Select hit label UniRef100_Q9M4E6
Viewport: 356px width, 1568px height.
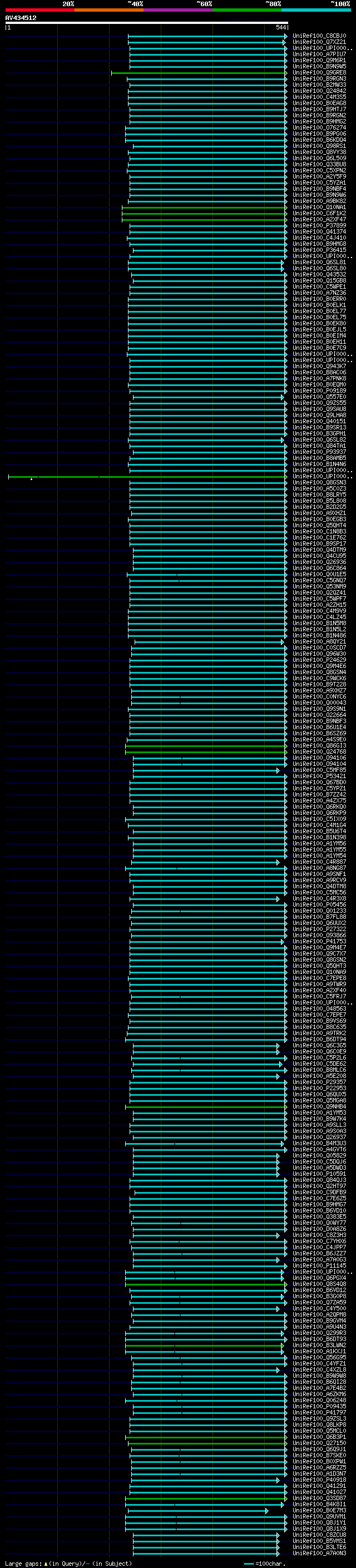pos(319,666)
